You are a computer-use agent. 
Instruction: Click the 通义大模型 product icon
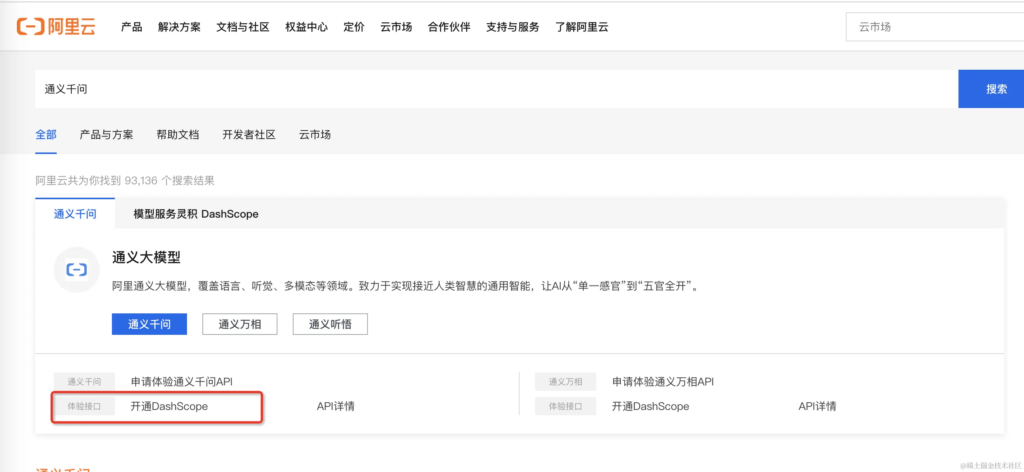point(77,270)
